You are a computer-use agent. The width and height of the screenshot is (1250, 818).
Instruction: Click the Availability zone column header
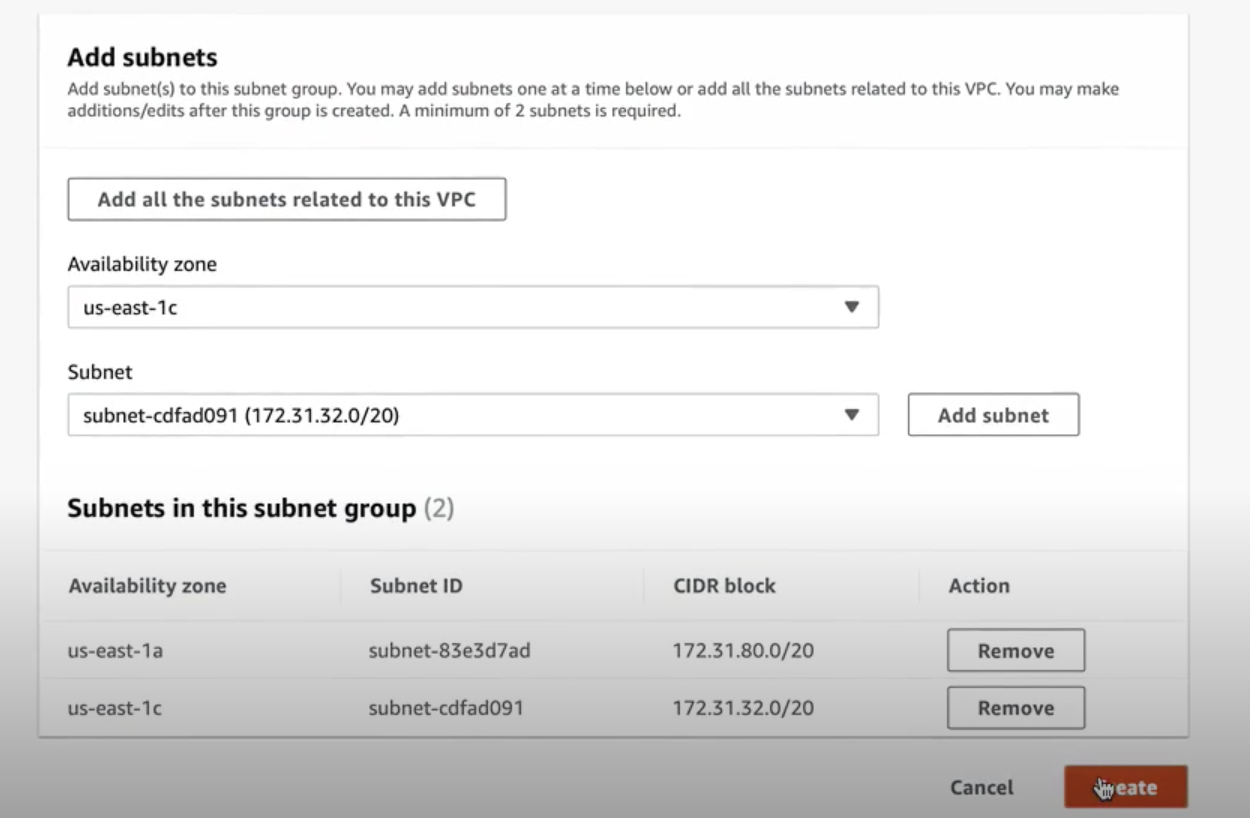(x=147, y=586)
